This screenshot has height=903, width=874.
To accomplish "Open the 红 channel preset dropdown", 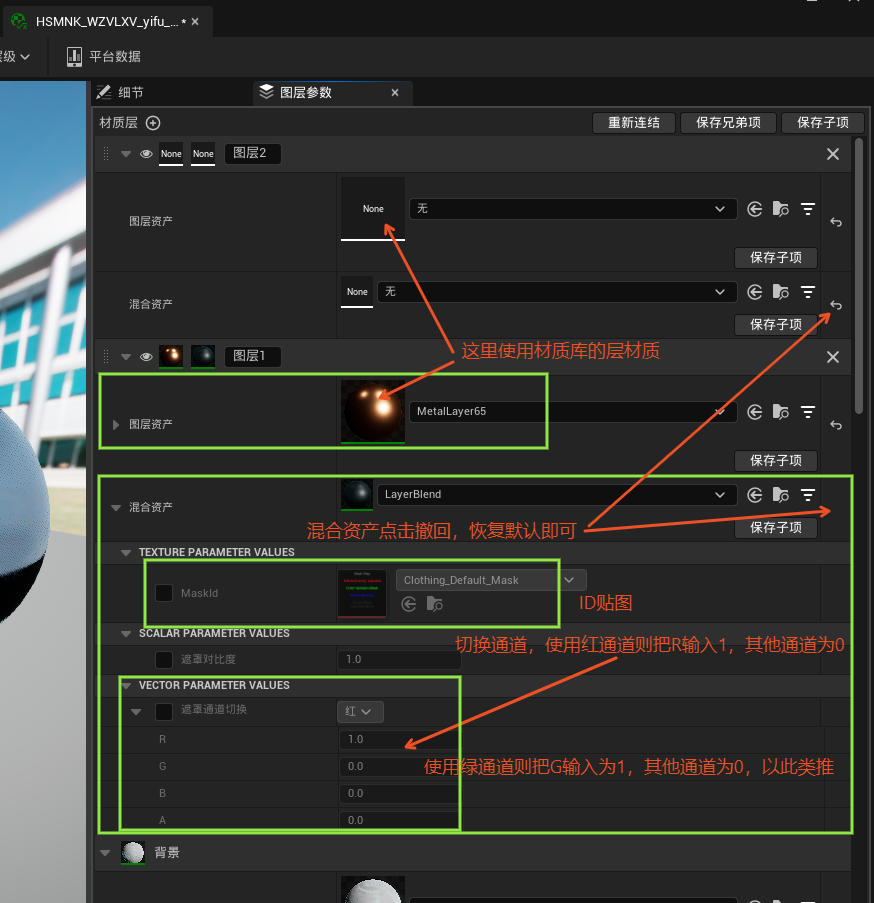I will pyautogui.click(x=359, y=712).
